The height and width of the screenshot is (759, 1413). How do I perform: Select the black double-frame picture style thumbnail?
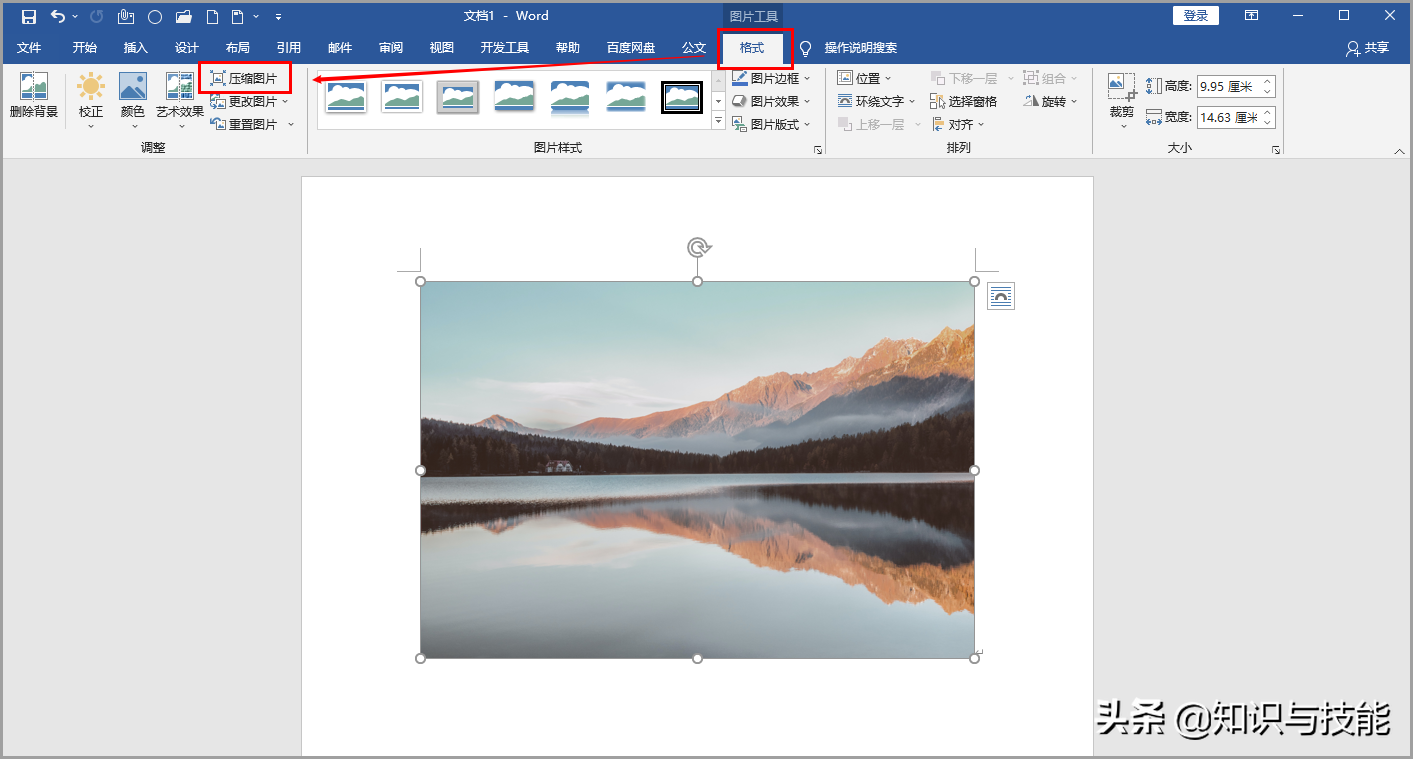click(x=682, y=97)
